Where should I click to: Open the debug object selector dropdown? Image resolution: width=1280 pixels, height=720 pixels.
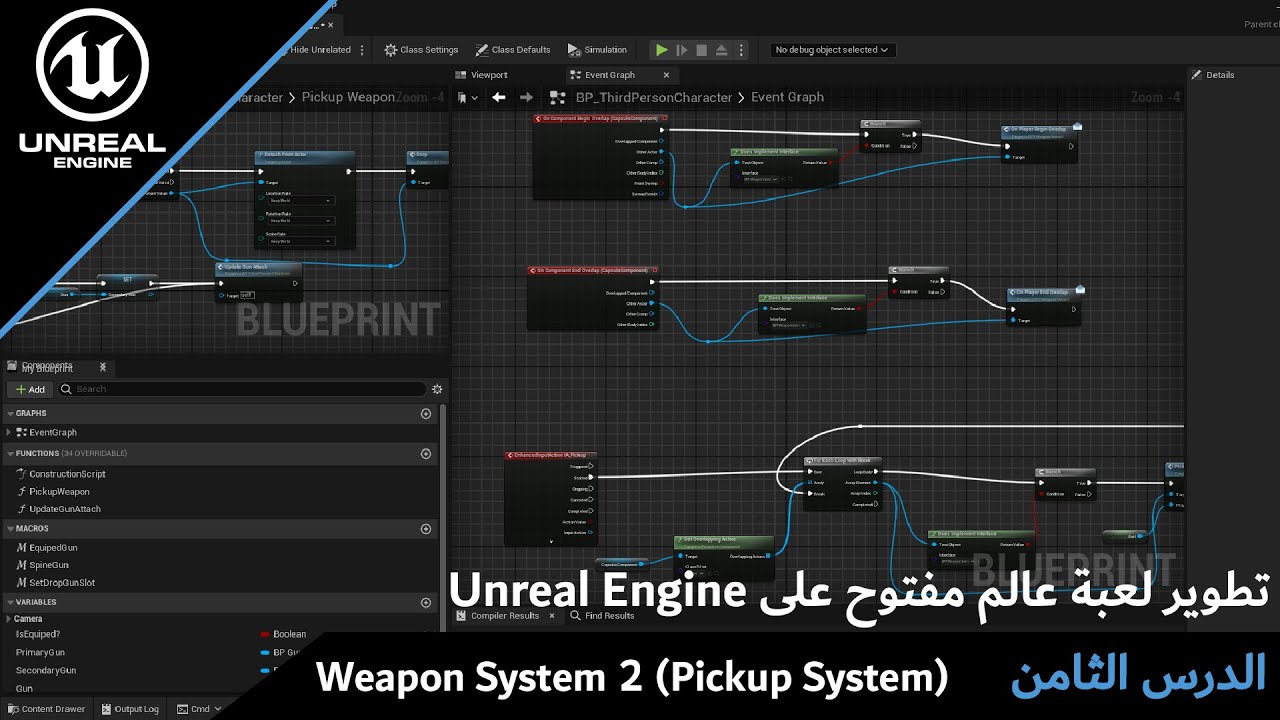point(832,50)
